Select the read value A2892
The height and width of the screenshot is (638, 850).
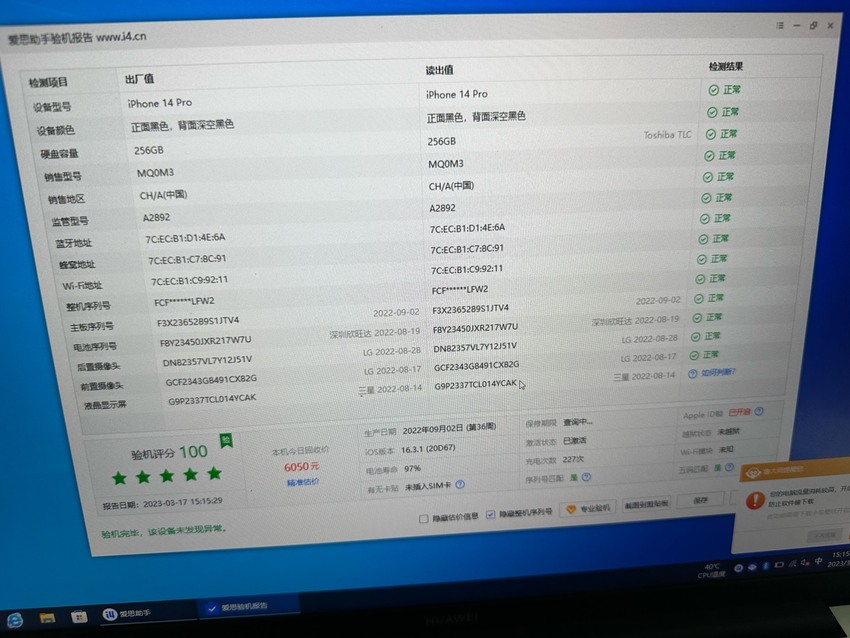tap(442, 208)
